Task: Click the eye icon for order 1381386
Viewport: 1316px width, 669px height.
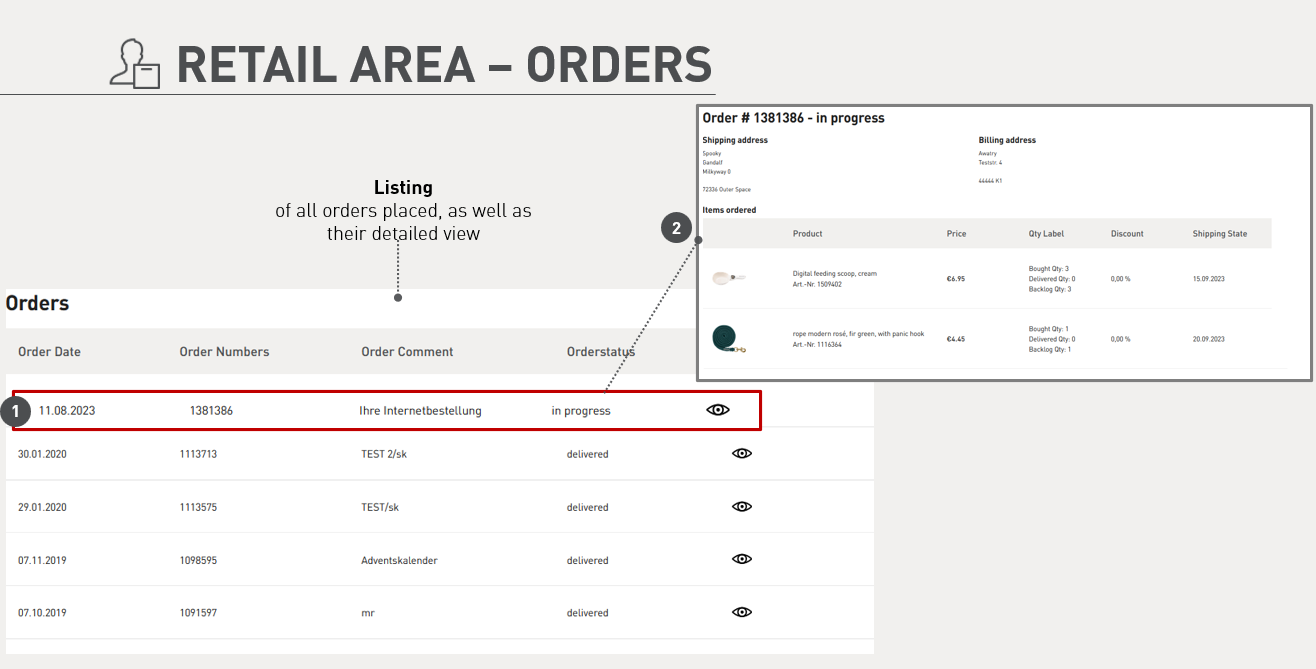Action: 718,410
